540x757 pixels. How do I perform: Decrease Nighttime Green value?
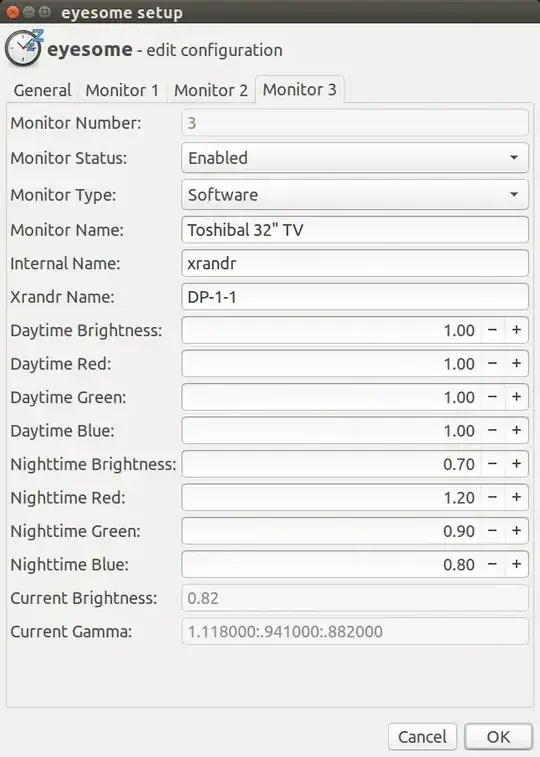(x=492, y=531)
